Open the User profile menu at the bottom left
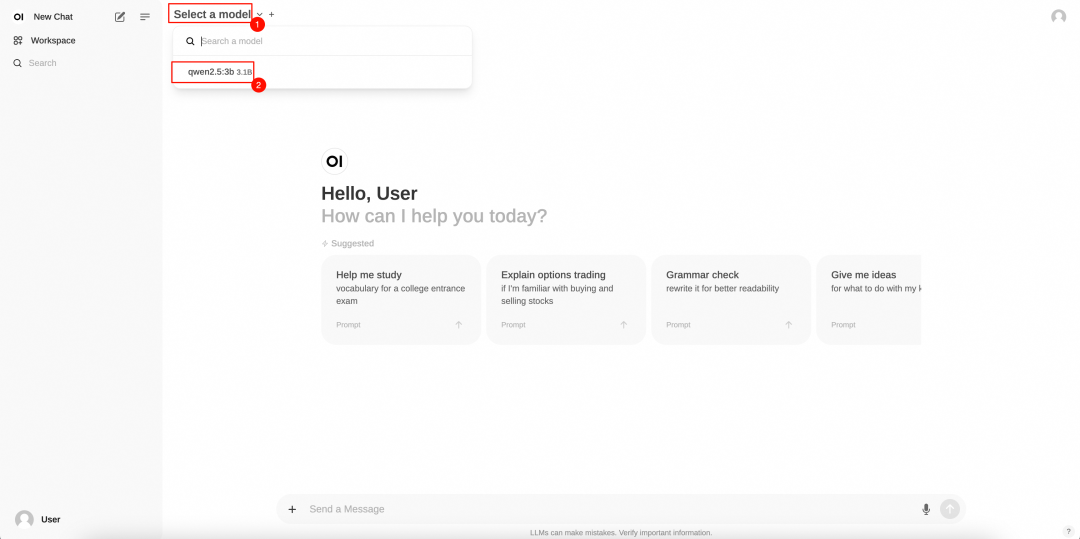 tap(39, 520)
